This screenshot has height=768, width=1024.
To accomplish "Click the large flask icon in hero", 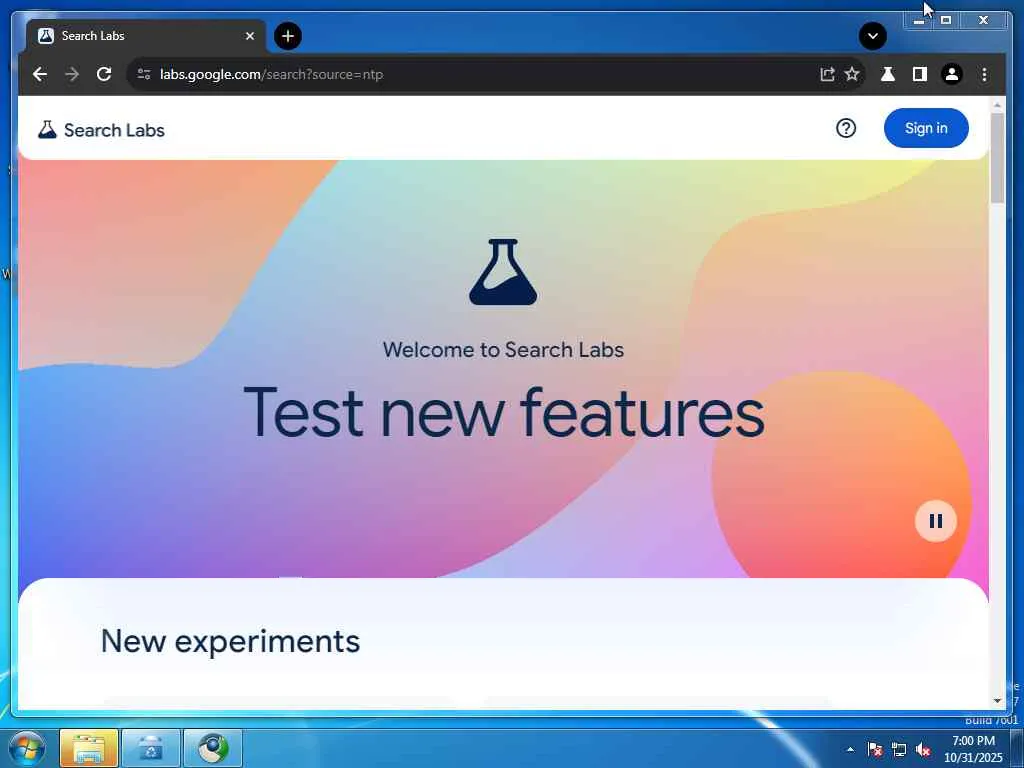I will (504, 272).
